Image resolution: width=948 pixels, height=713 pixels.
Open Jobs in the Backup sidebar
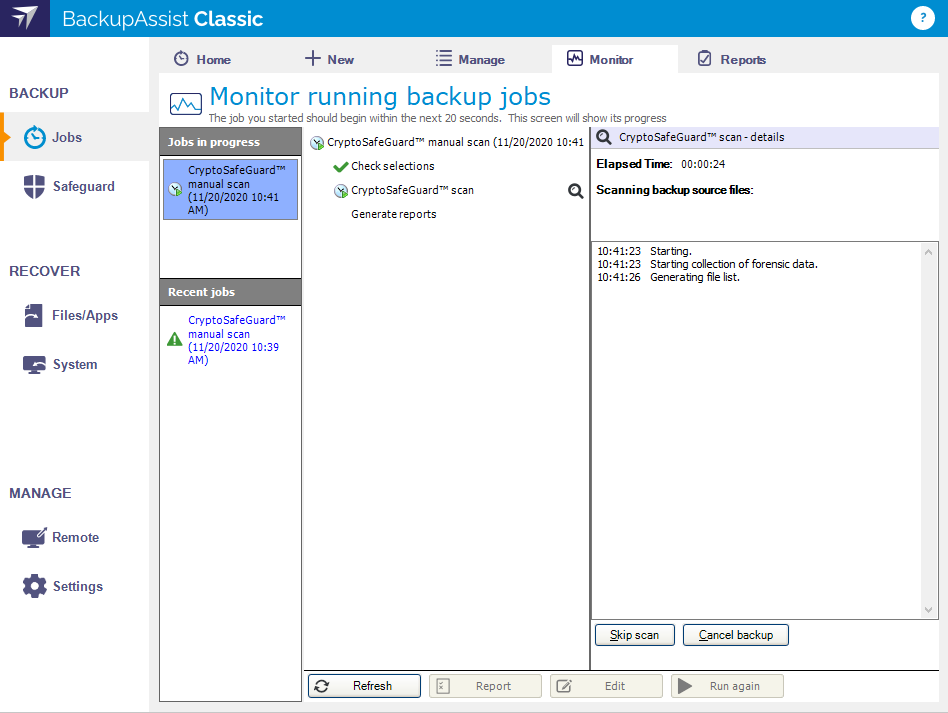pyautogui.click(x=75, y=137)
